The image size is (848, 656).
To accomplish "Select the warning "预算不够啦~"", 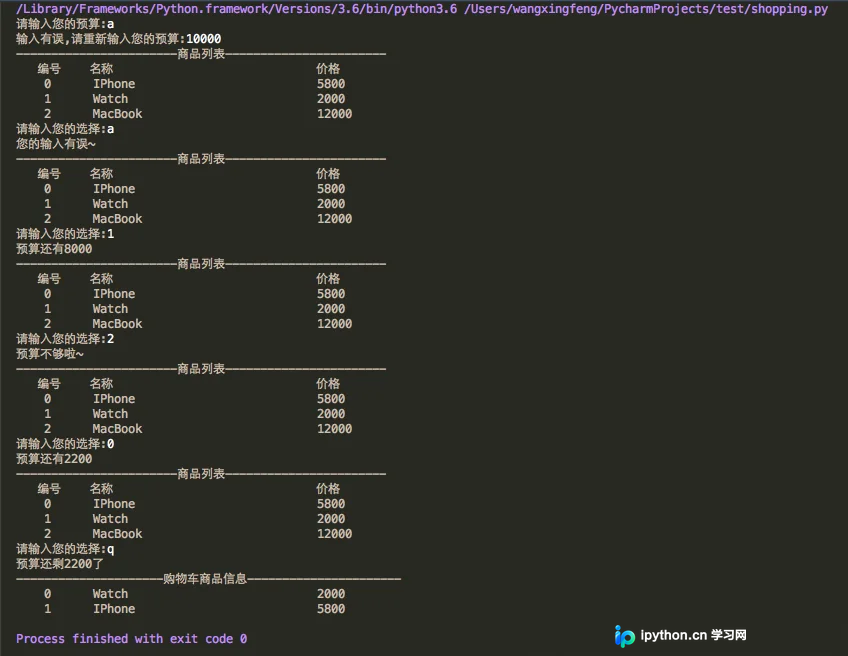I will (x=50, y=354).
